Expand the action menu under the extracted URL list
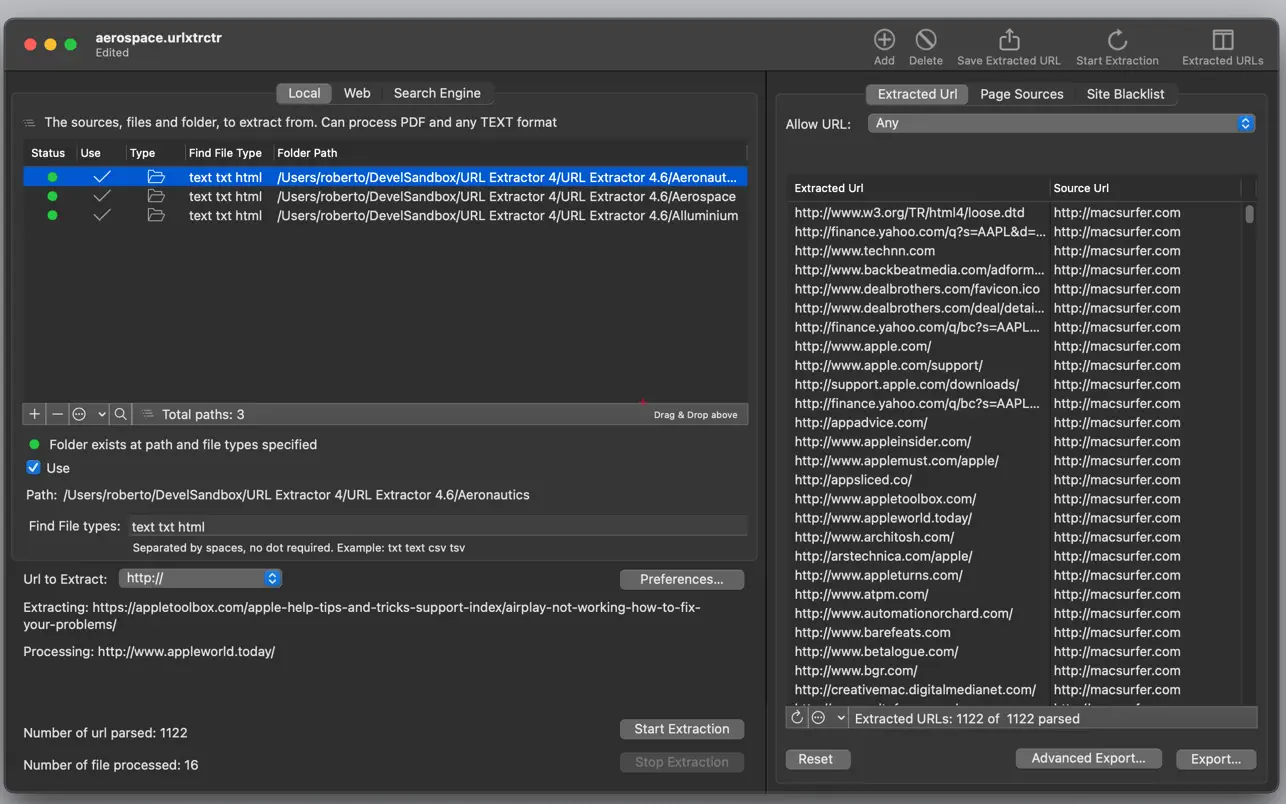 click(829, 718)
